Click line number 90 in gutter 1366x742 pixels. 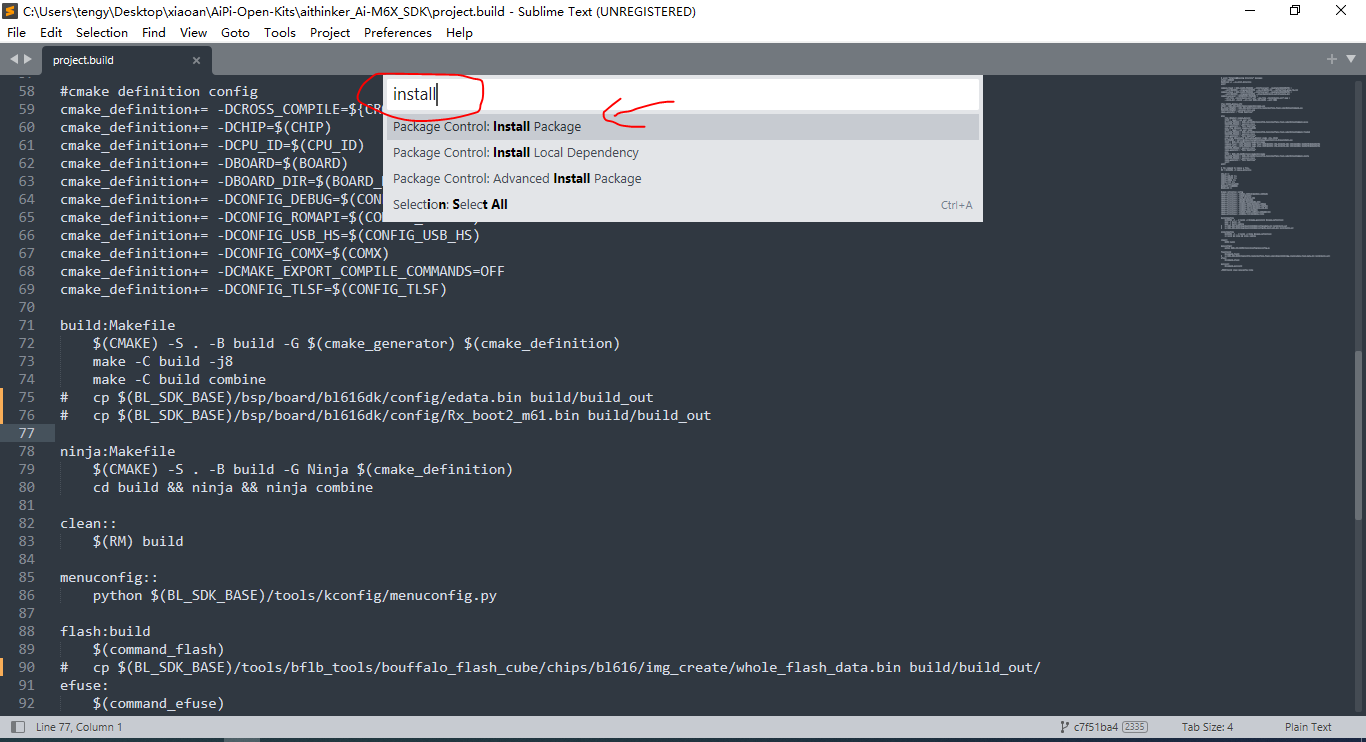27,667
